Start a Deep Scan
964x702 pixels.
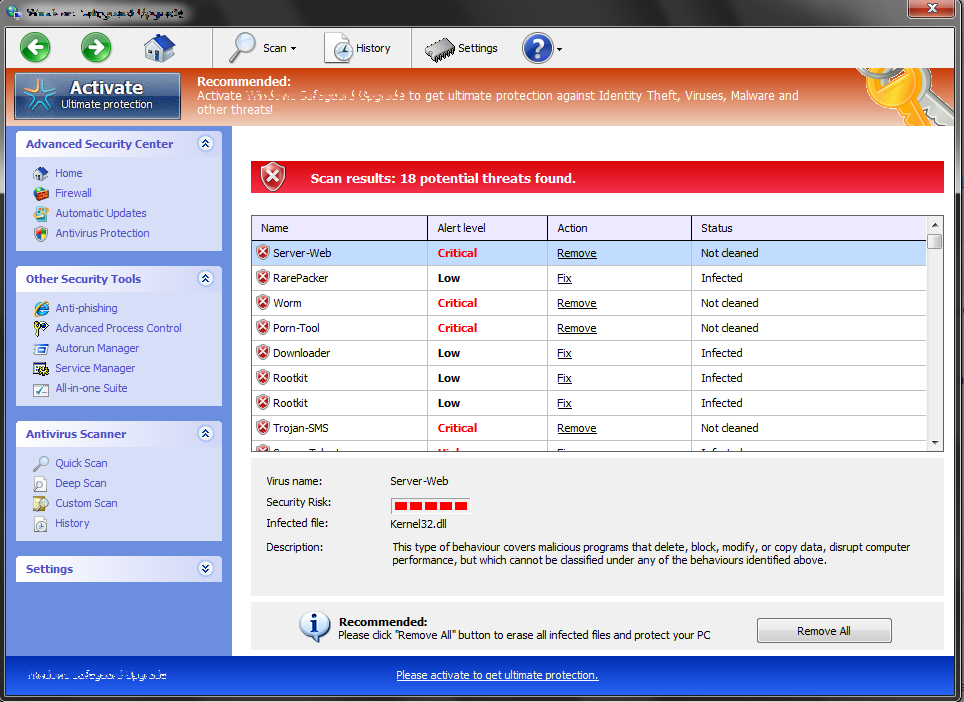click(81, 483)
